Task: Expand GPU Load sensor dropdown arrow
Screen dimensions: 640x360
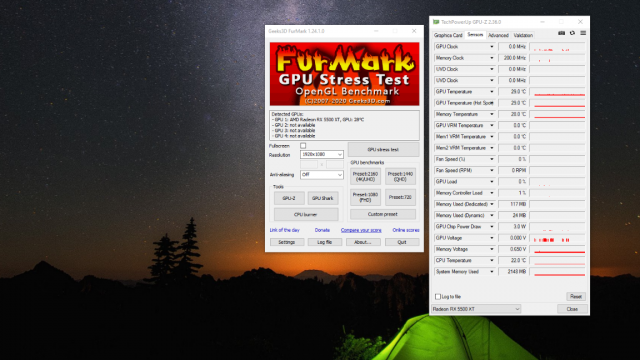Action: tap(491, 182)
